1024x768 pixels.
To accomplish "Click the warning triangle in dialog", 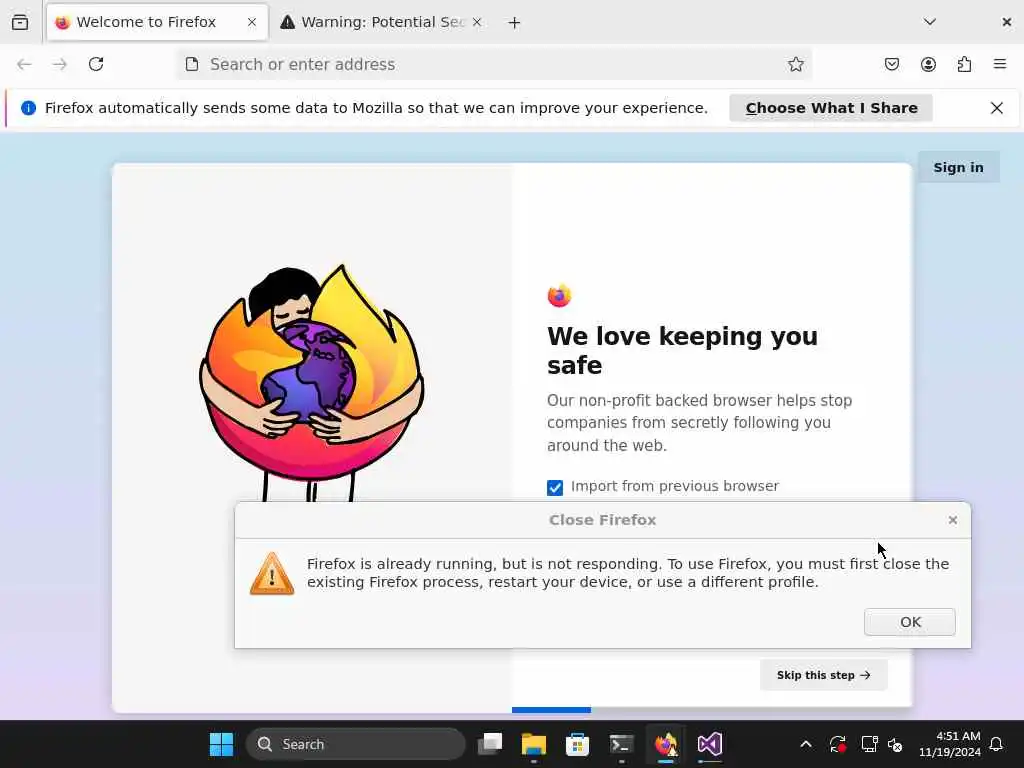I will click(272, 573).
